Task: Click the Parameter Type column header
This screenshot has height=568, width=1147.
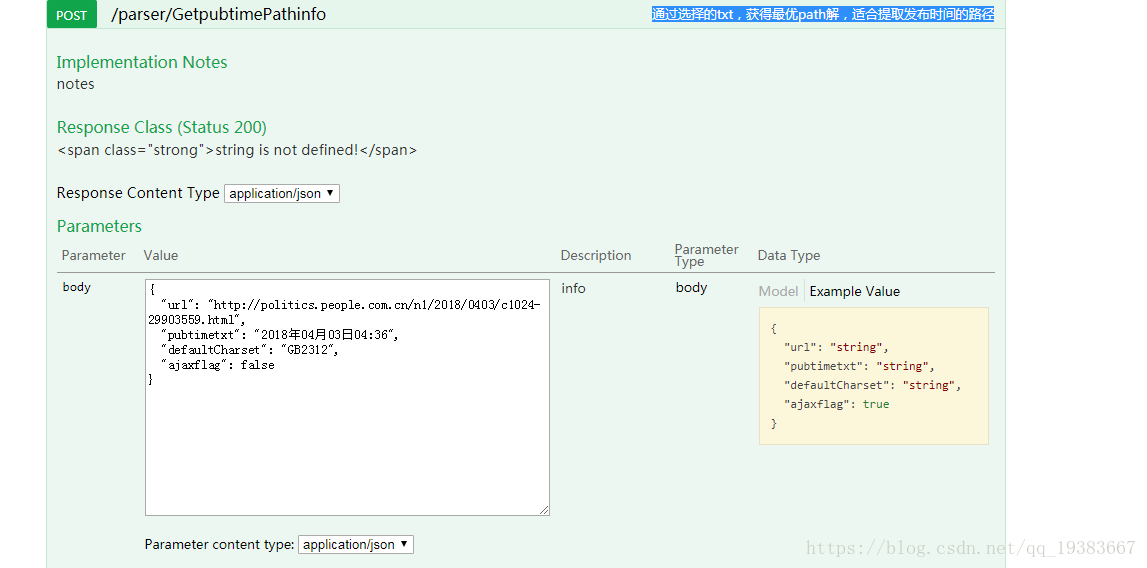Action: pos(706,255)
